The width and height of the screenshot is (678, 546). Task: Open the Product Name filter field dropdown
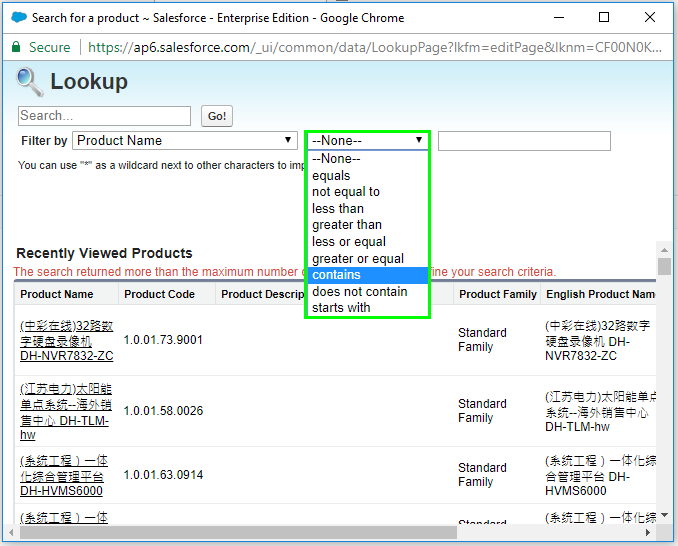pos(185,140)
